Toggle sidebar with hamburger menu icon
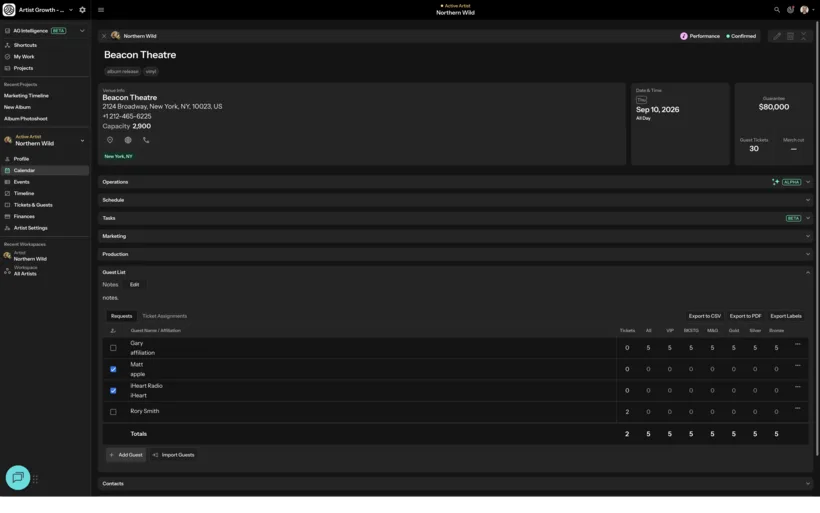This screenshot has width=820, height=513. click(101, 10)
